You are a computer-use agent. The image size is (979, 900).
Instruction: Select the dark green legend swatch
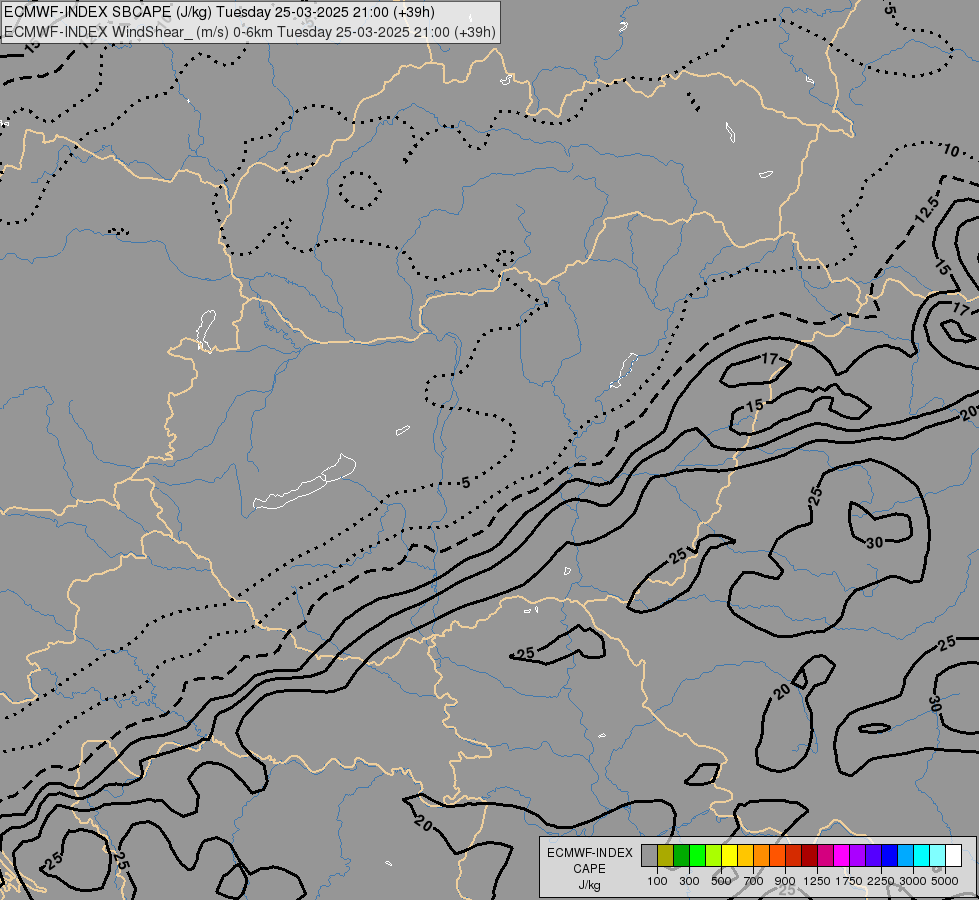[x=681, y=855]
